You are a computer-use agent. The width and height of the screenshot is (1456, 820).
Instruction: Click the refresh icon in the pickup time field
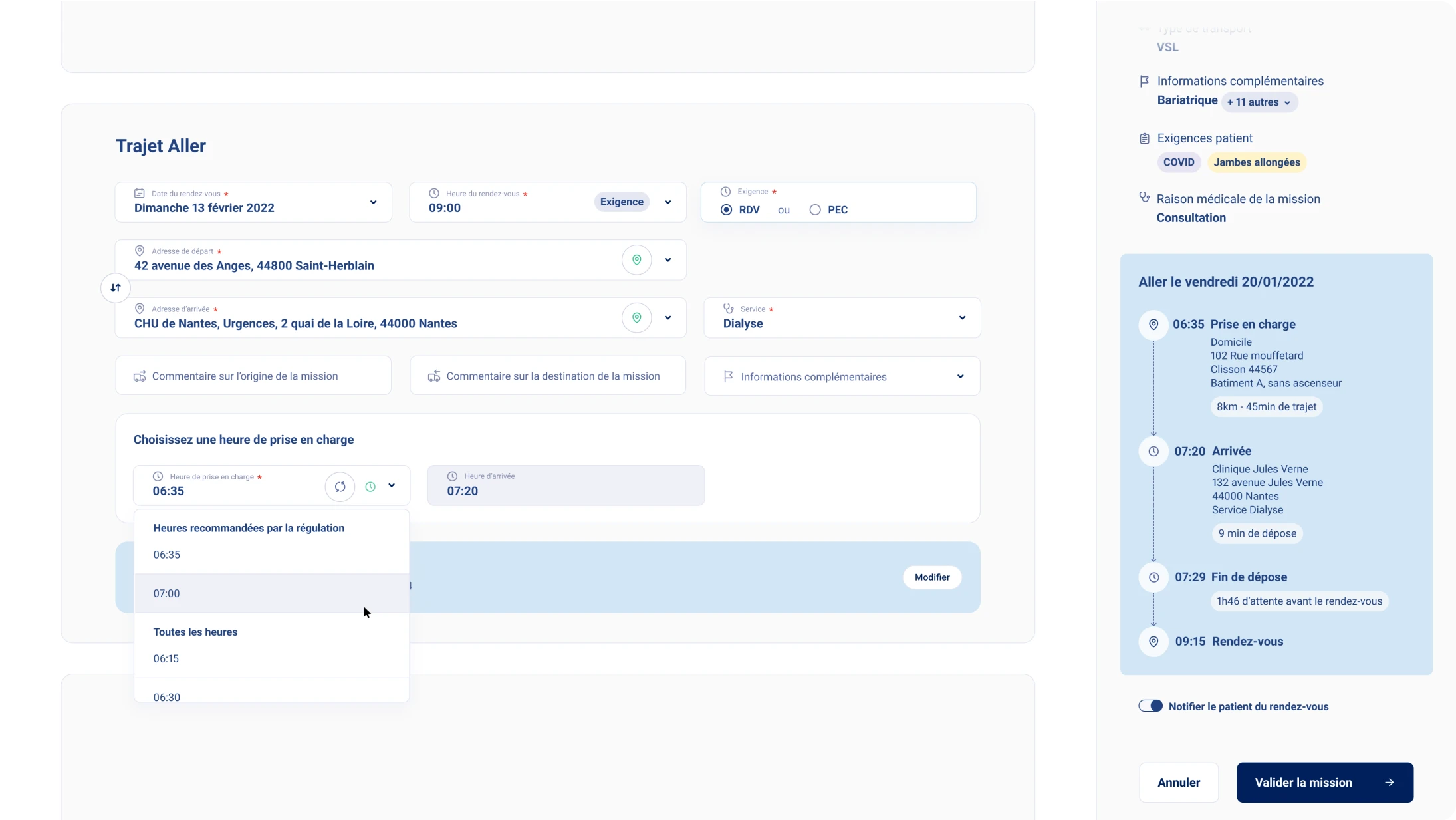point(340,487)
